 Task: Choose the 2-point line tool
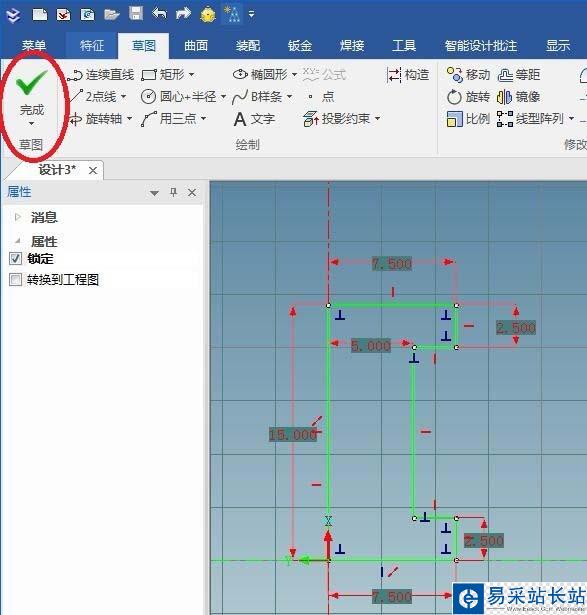(93, 96)
